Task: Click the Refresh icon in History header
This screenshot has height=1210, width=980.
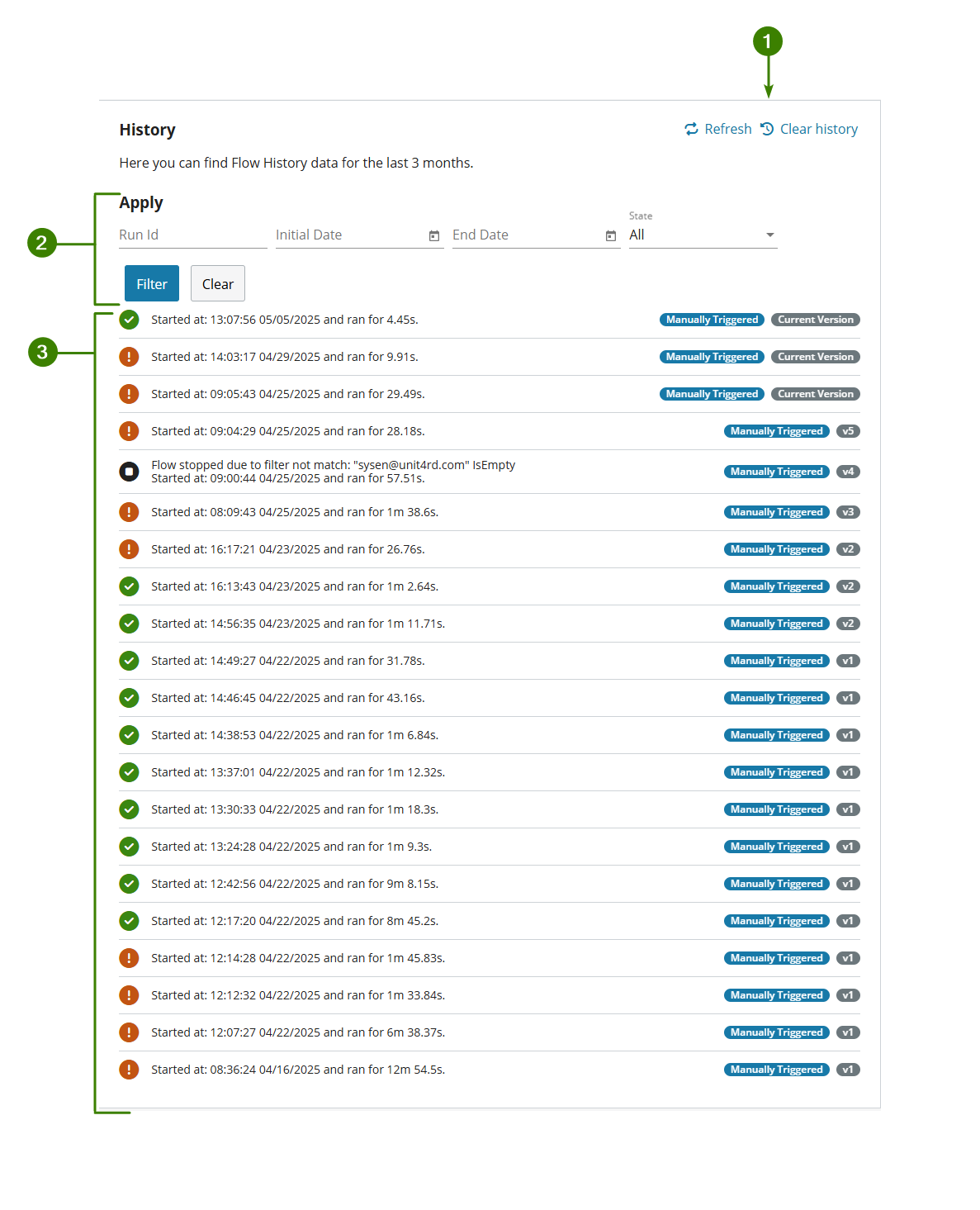Action: [691, 129]
